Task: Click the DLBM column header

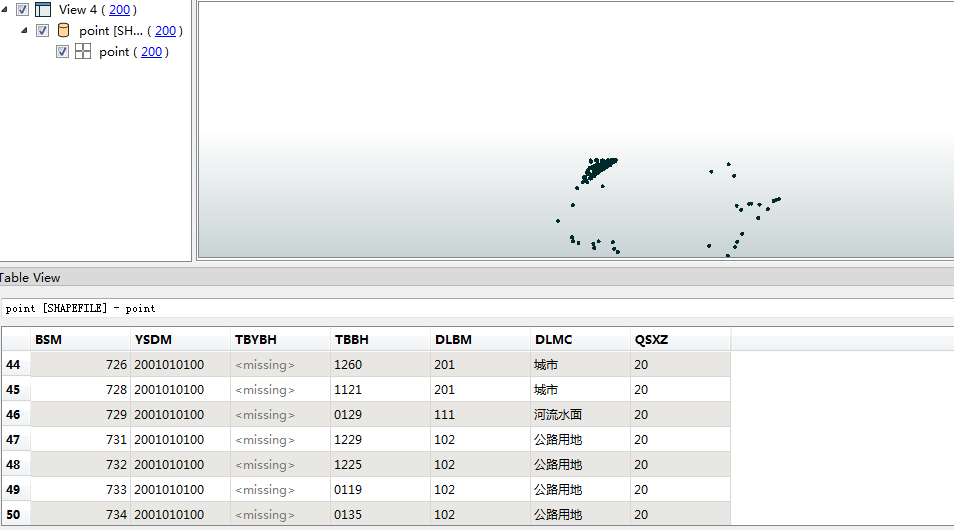Action: 481,340
